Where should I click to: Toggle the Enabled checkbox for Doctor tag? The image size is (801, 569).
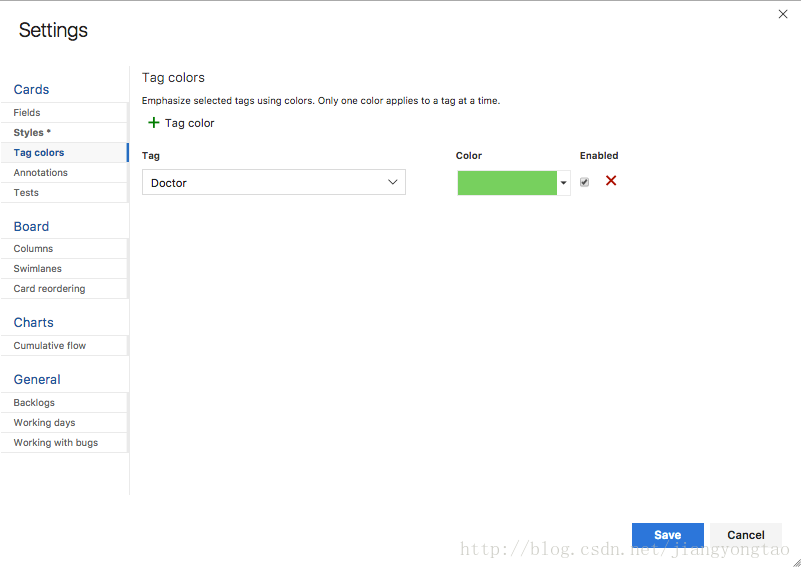(x=584, y=182)
